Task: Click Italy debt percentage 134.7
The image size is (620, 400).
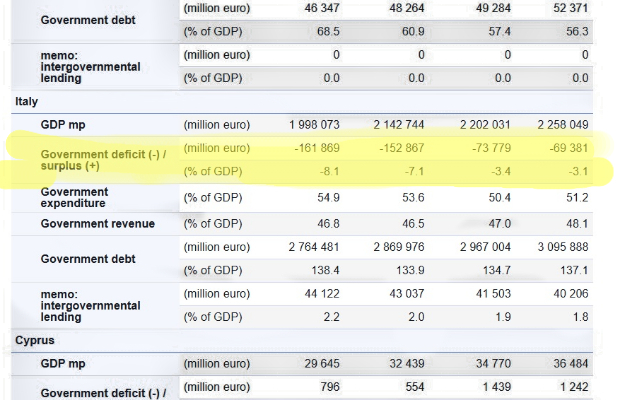Action: [497, 270]
